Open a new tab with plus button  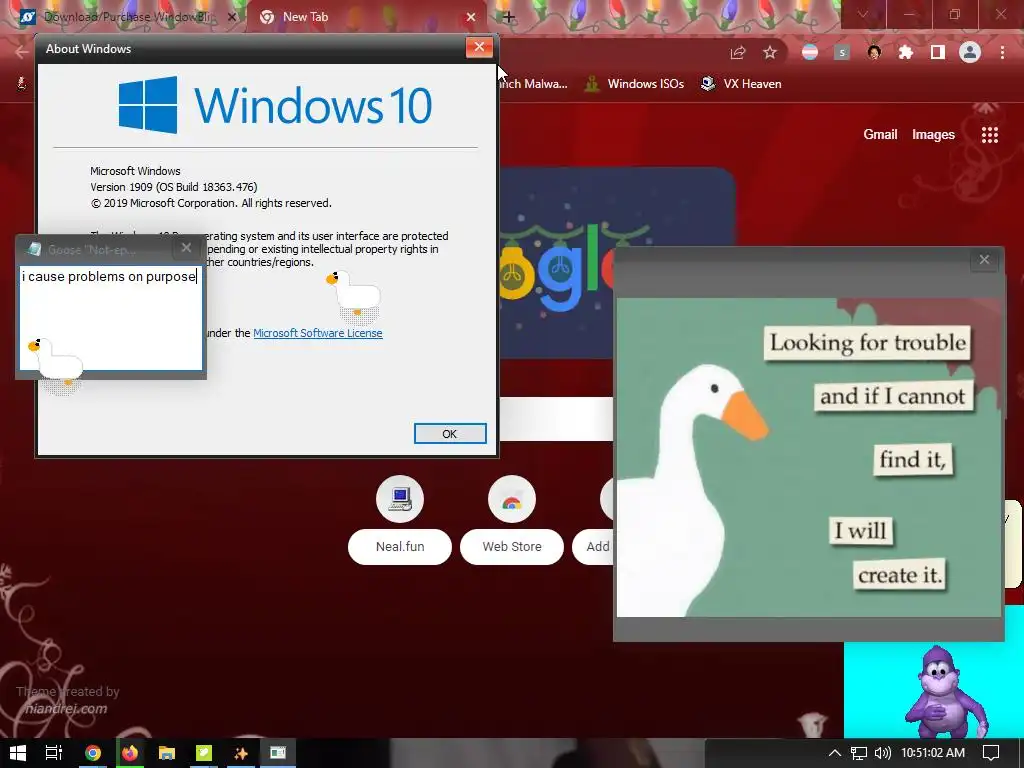click(x=509, y=17)
